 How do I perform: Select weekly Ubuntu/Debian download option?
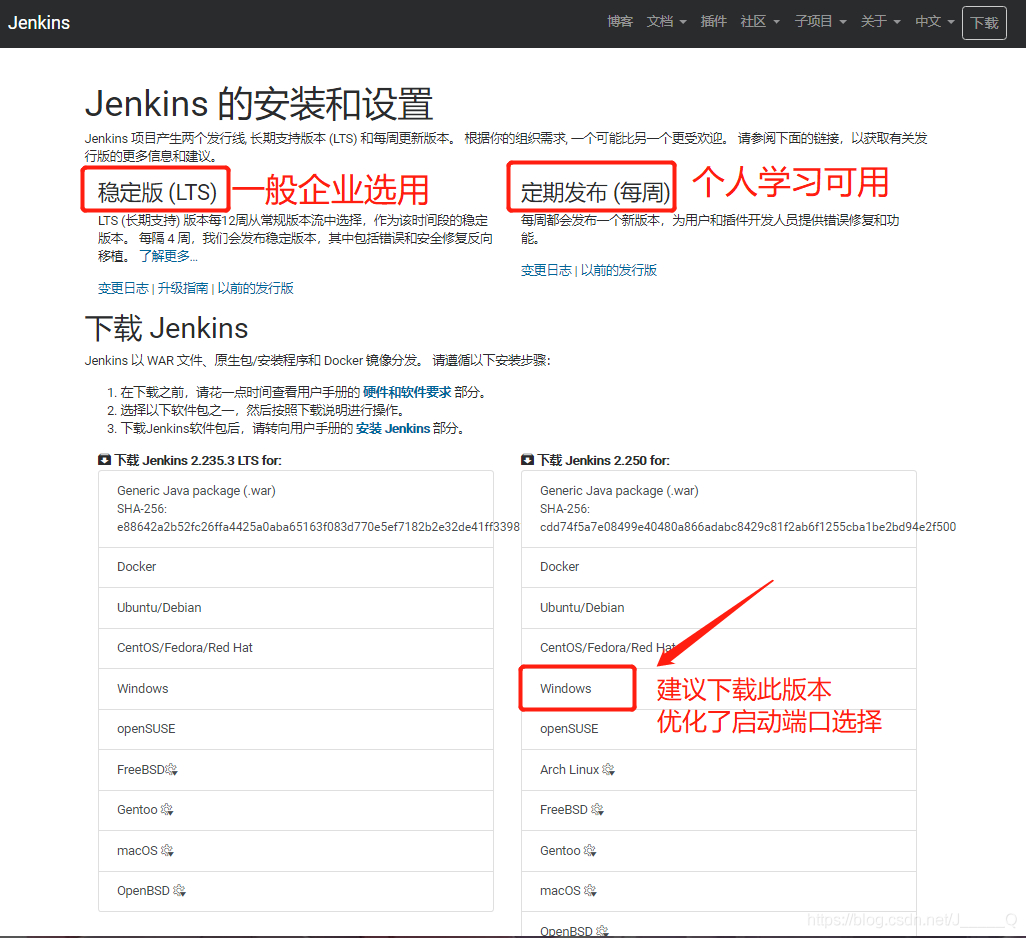pyautogui.click(x=718, y=608)
